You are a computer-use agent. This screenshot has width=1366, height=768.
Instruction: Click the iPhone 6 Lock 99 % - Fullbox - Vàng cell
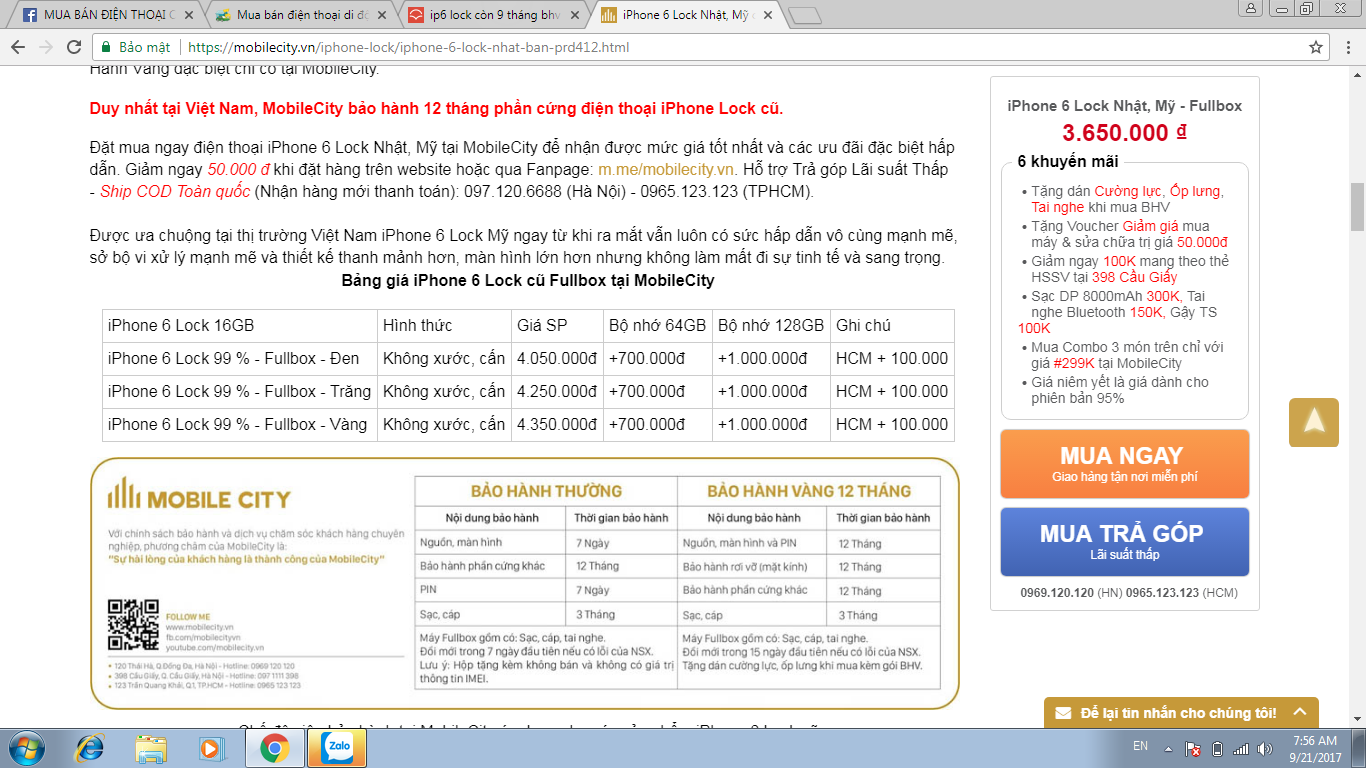[240, 424]
